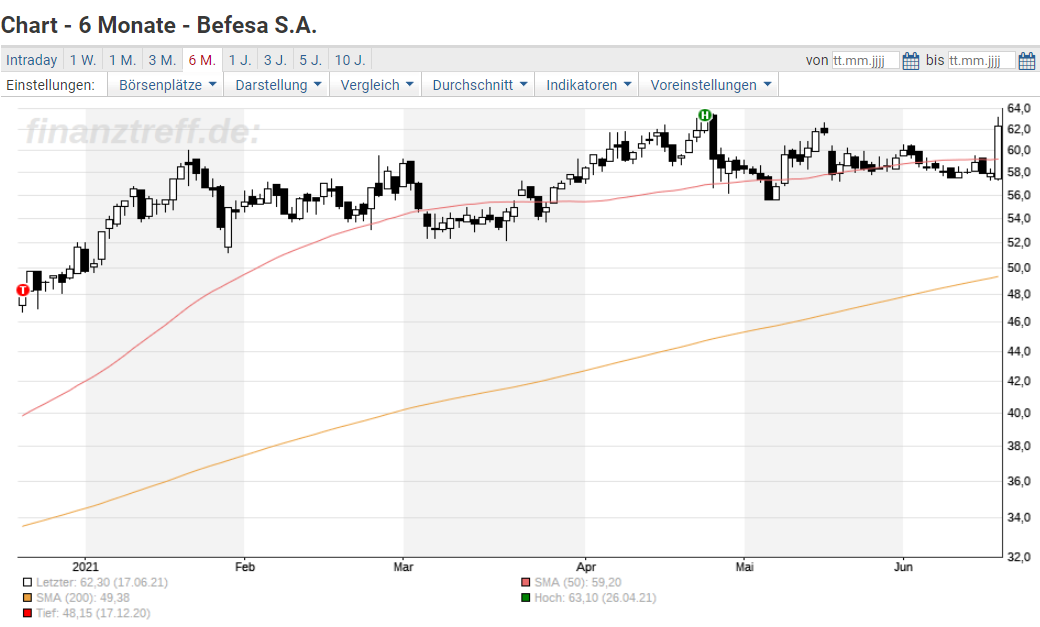The width and height of the screenshot is (1040, 627).
Task: Select the 10 J. timeframe tab
Action: click(x=350, y=60)
